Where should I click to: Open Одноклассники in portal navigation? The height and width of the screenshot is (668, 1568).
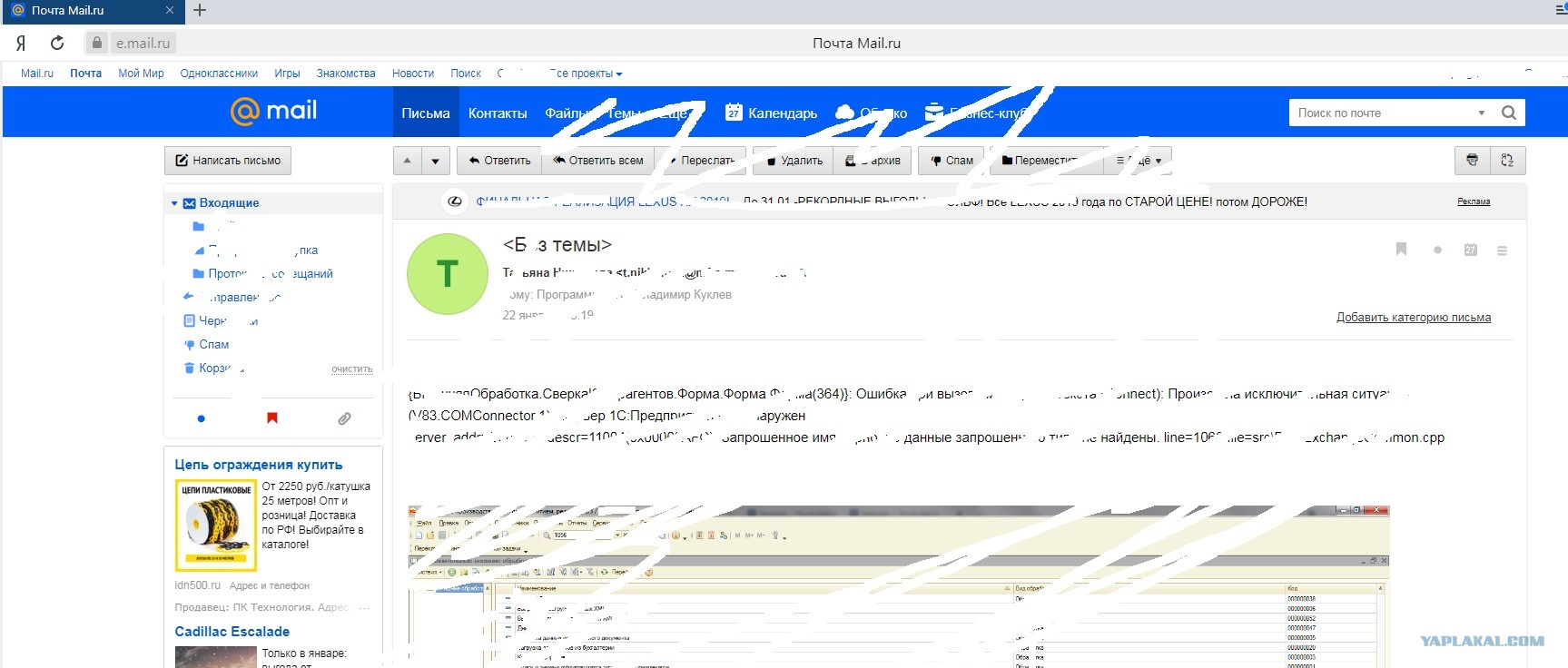point(219,74)
